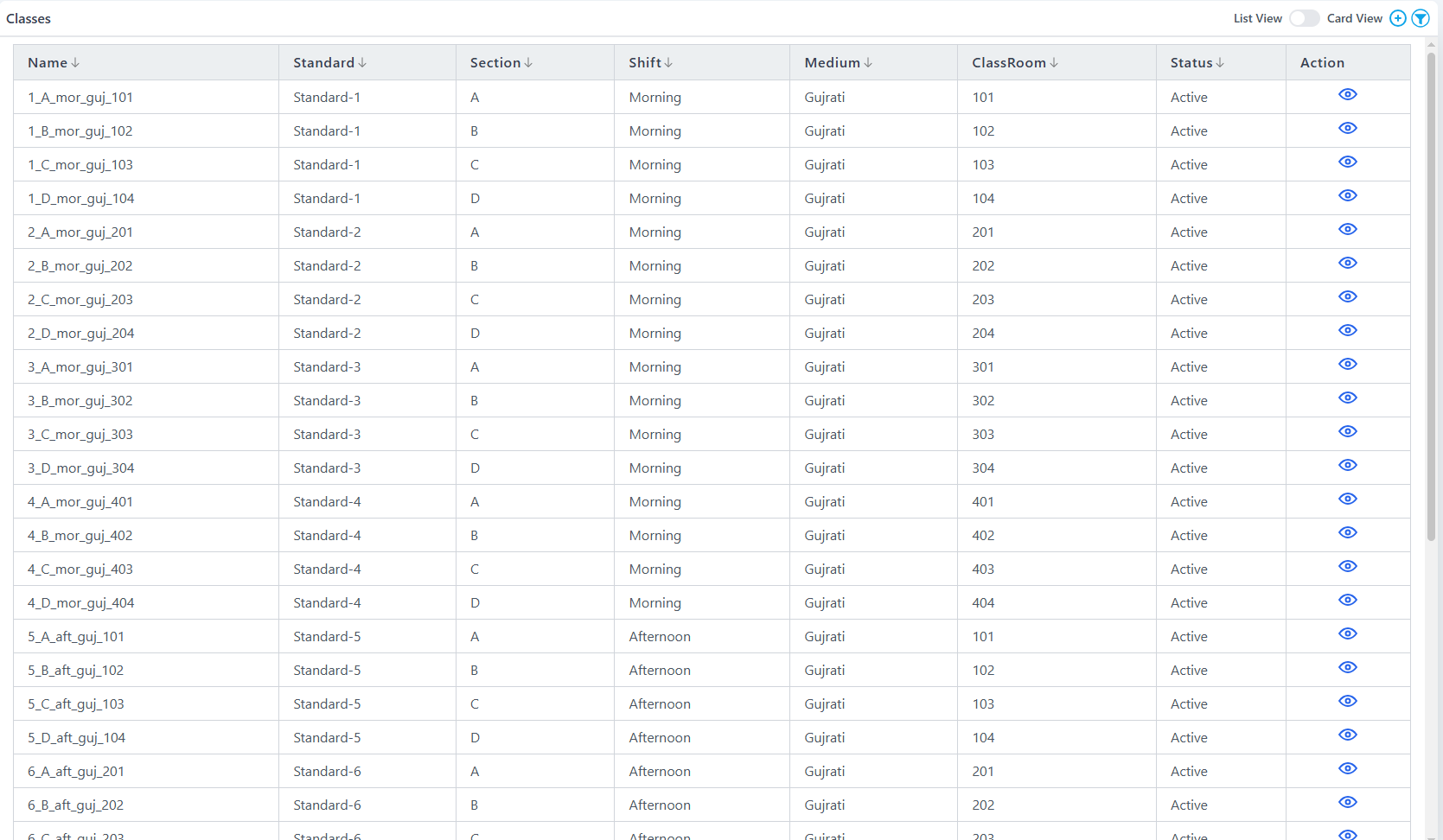View details of class 1_A_mor_guj_101
Screen dimensions: 1443x840
pos(1347,94)
